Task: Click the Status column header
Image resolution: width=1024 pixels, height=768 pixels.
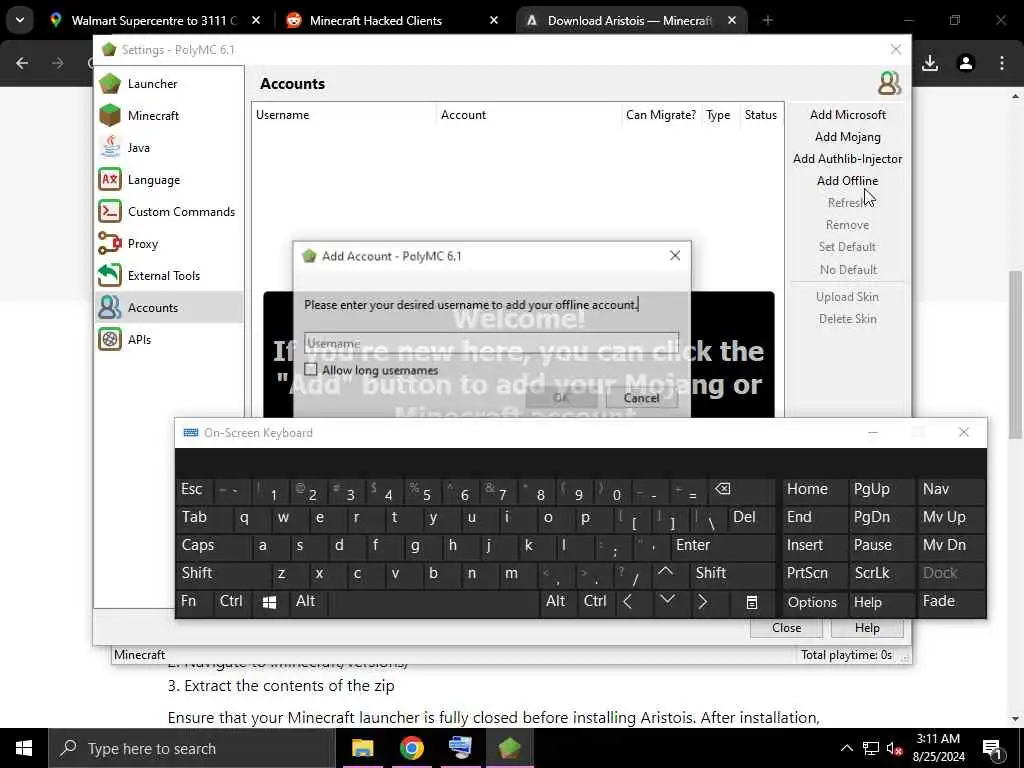Action: (761, 115)
